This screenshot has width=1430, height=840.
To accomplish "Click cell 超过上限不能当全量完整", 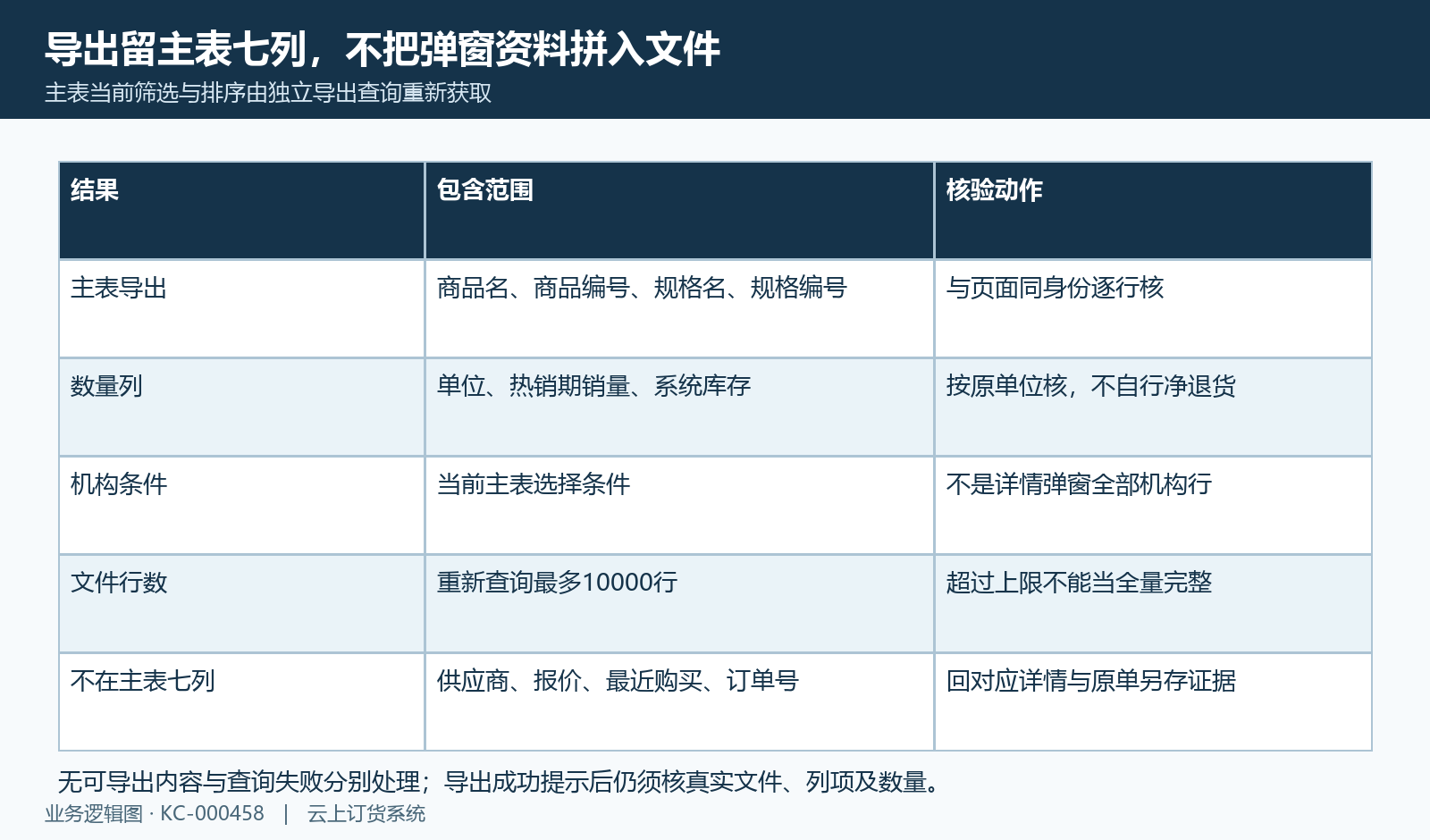I will pos(1153,604).
